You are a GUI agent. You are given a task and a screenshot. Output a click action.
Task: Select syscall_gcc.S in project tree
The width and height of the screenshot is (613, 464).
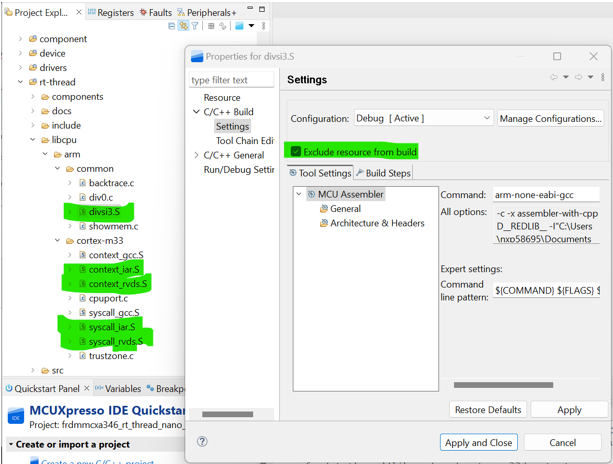coord(114,313)
